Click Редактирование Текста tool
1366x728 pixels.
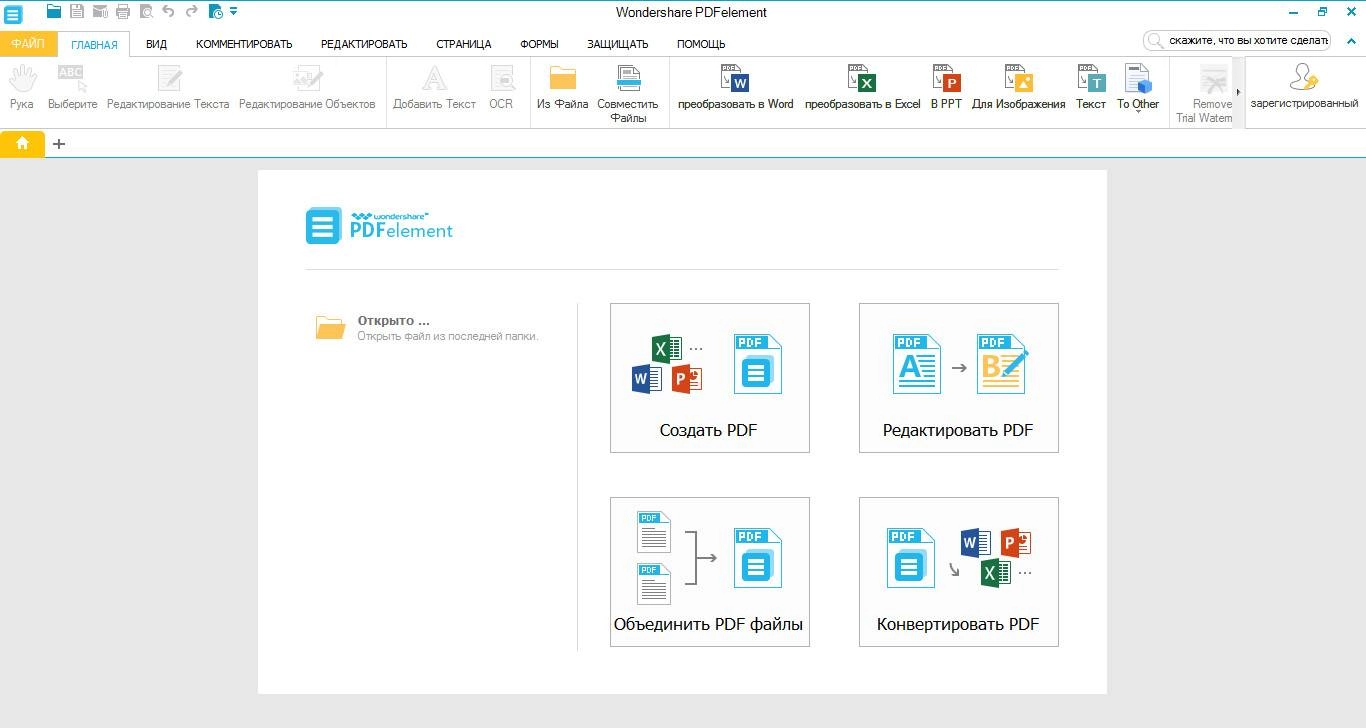click(x=168, y=87)
